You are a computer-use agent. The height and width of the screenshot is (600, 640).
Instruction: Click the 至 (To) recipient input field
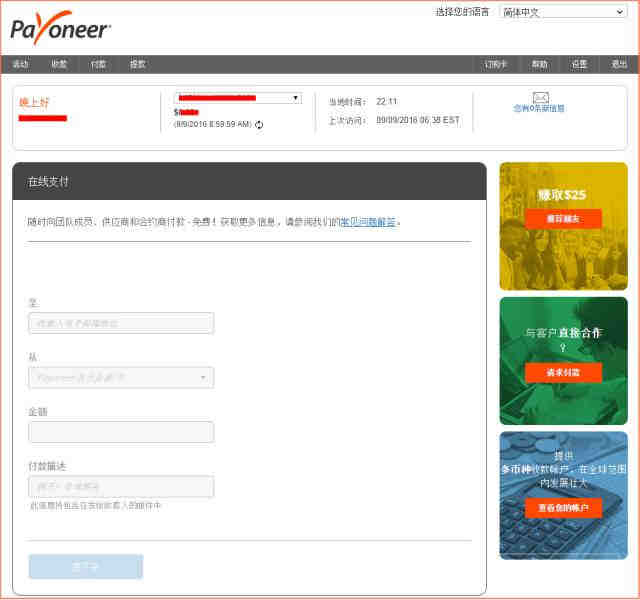(121, 323)
